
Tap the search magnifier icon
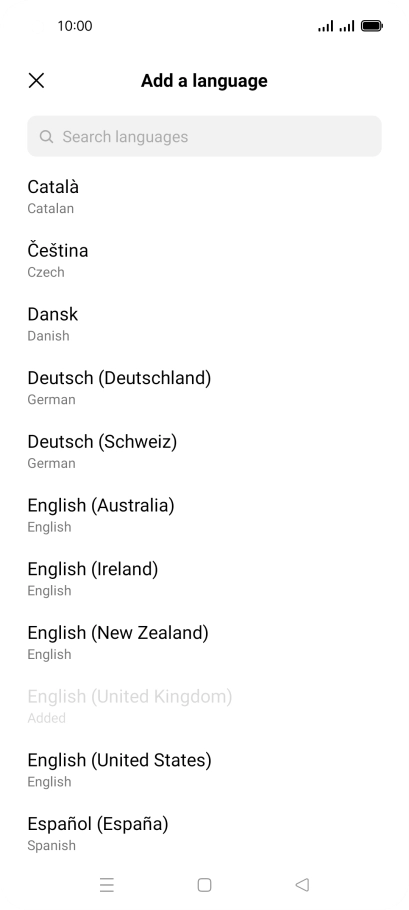[46, 136]
